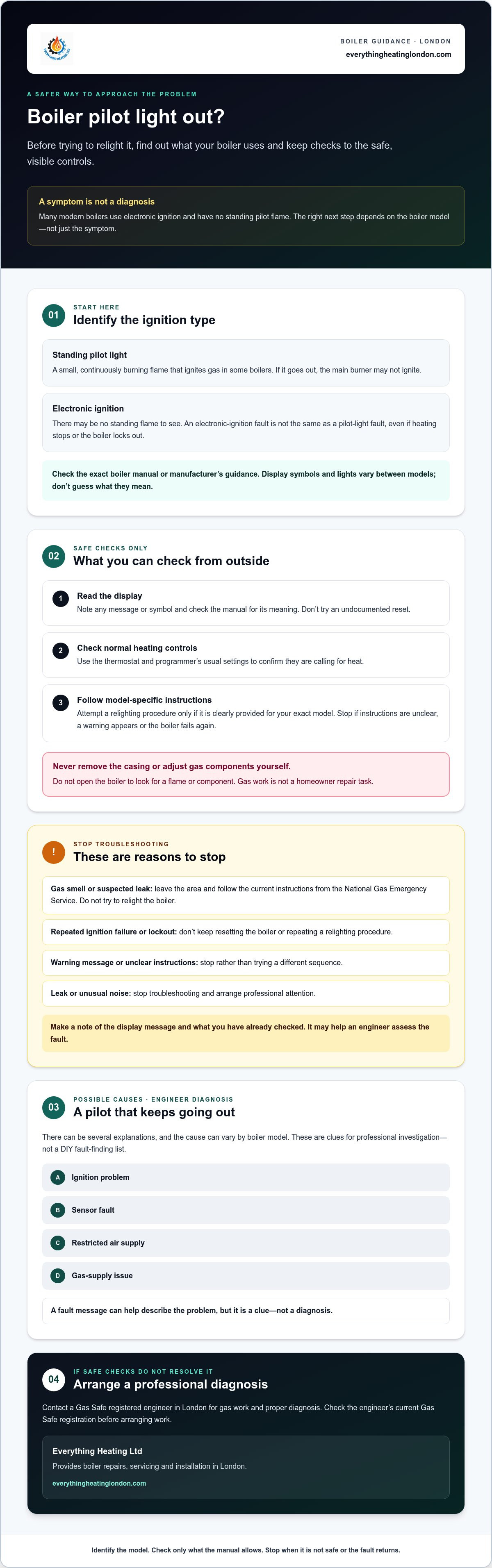This screenshot has height=1568, width=492.
Task: Select numbered circle 1 beside Read the display
Action: coord(60,598)
